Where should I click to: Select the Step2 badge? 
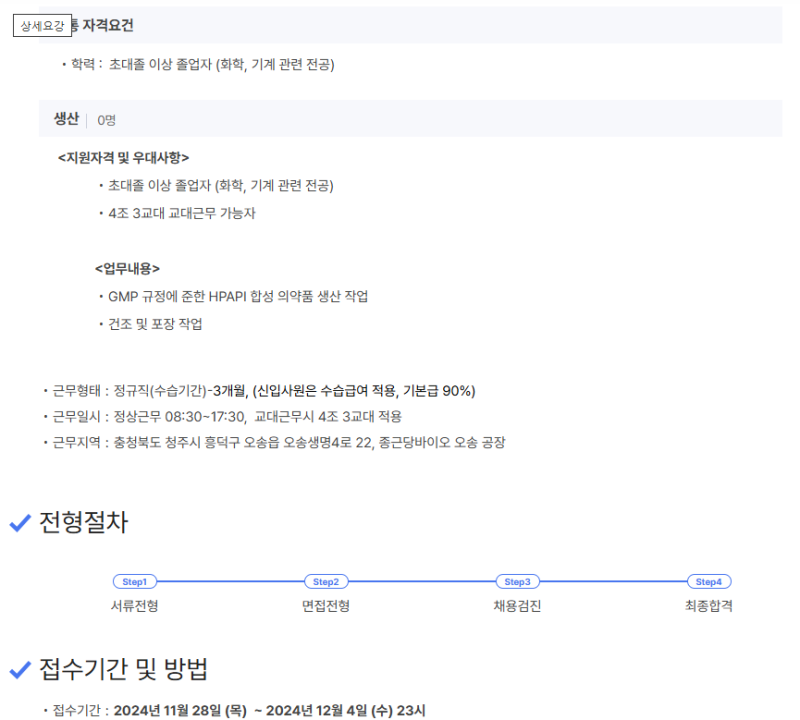tap(325, 582)
